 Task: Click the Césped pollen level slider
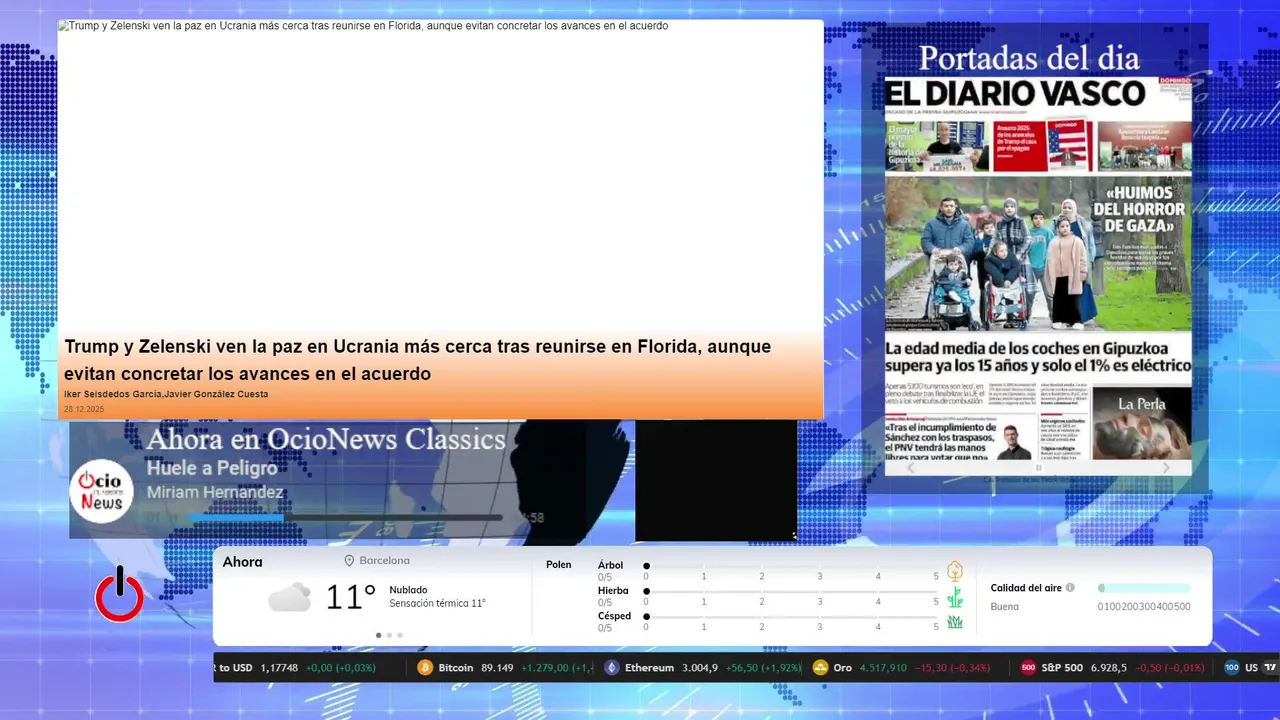(x=791, y=616)
